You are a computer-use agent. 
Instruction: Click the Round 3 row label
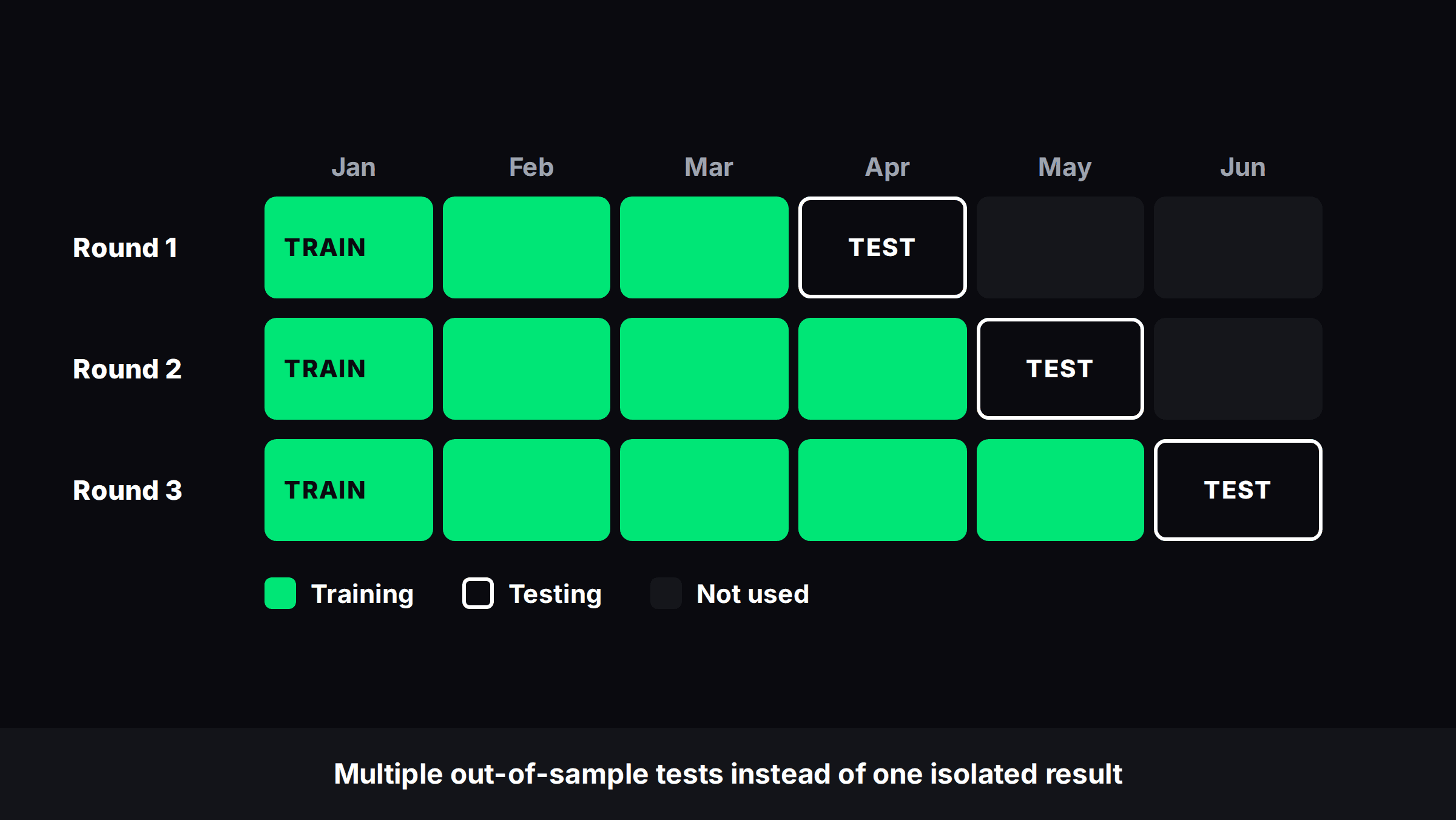pyautogui.click(x=127, y=490)
